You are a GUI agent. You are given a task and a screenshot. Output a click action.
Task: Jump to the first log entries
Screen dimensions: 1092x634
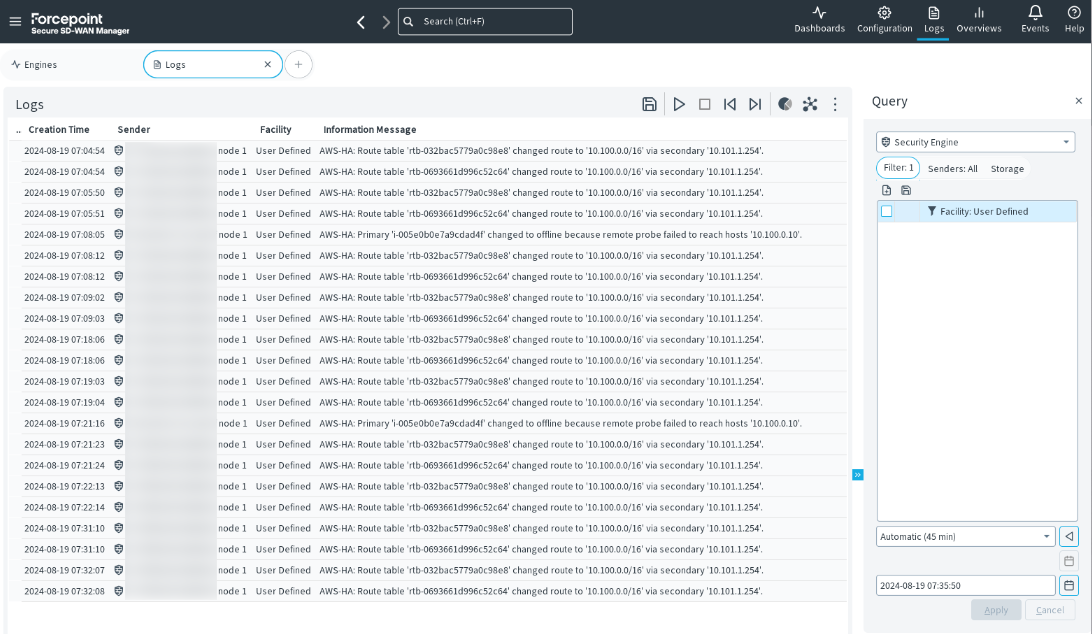[x=730, y=105]
